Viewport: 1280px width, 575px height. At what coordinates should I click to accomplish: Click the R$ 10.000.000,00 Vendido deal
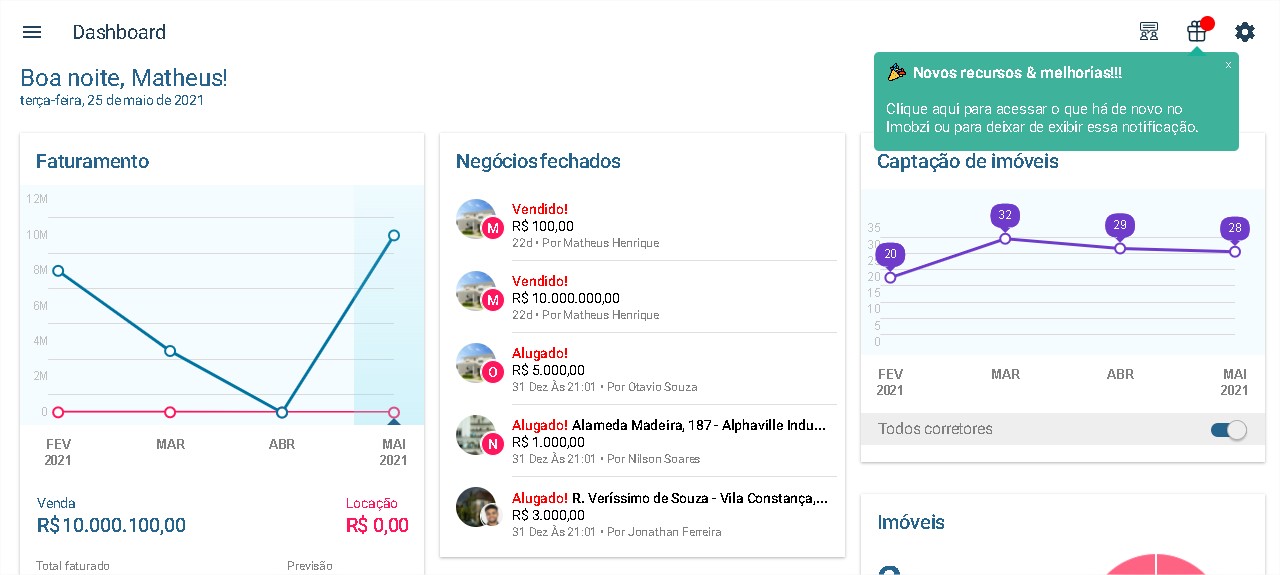645,297
